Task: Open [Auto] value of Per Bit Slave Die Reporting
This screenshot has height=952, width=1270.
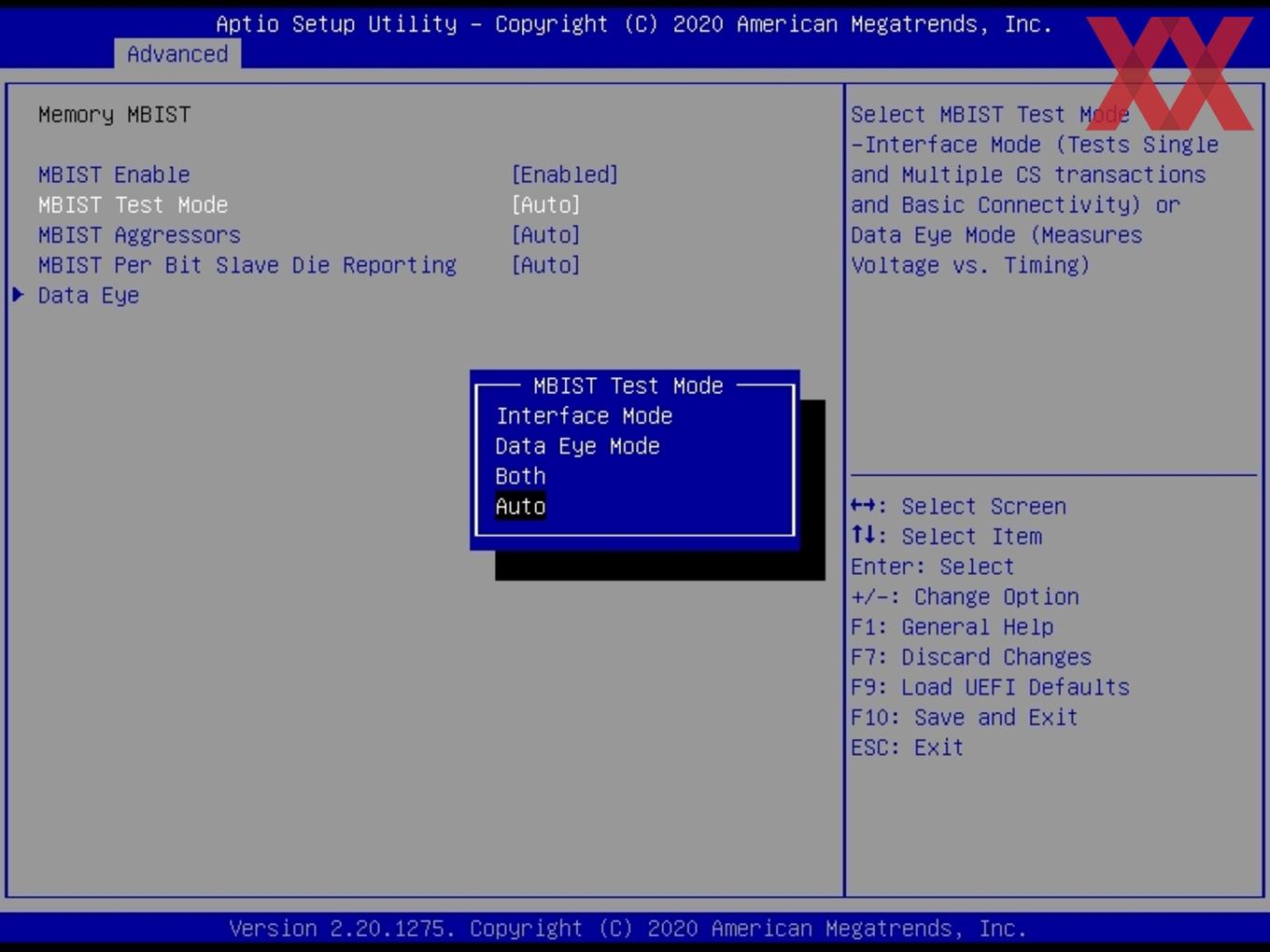Action: click(545, 265)
